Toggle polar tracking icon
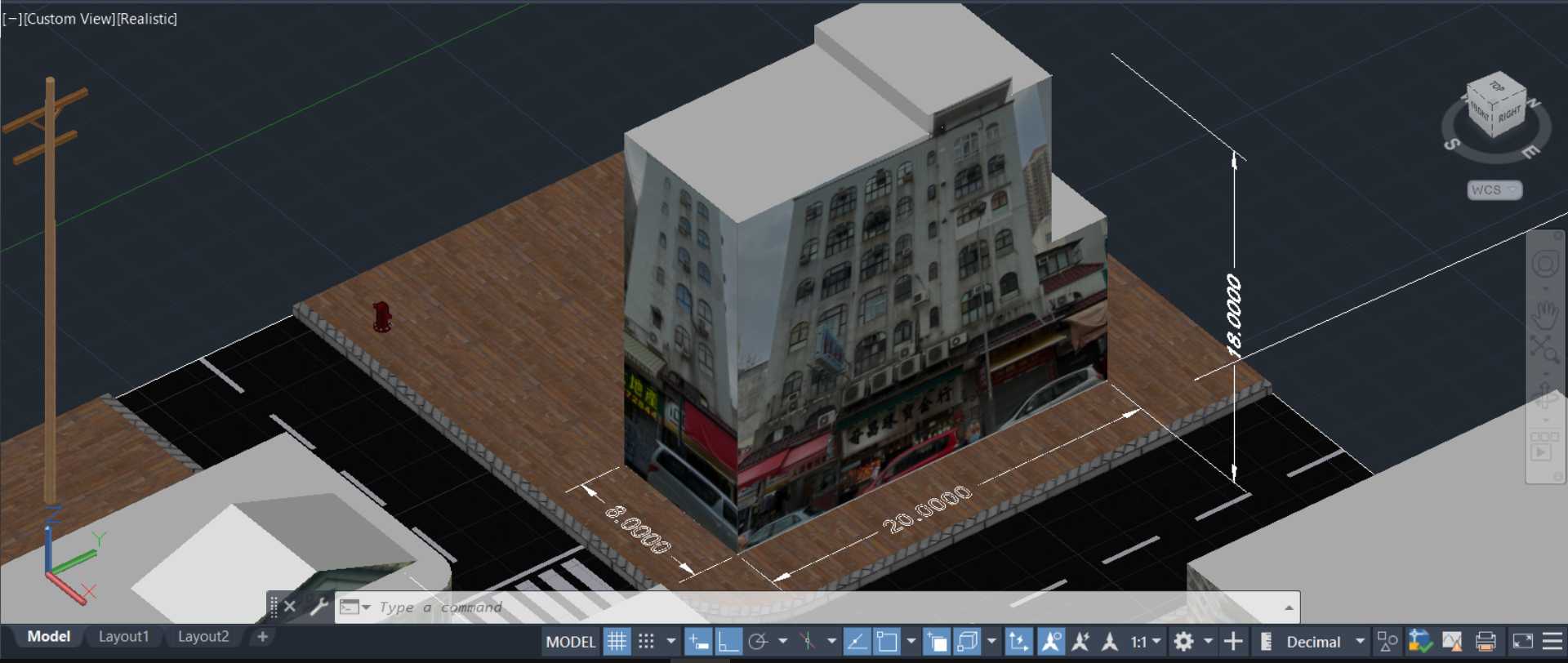 (758, 642)
